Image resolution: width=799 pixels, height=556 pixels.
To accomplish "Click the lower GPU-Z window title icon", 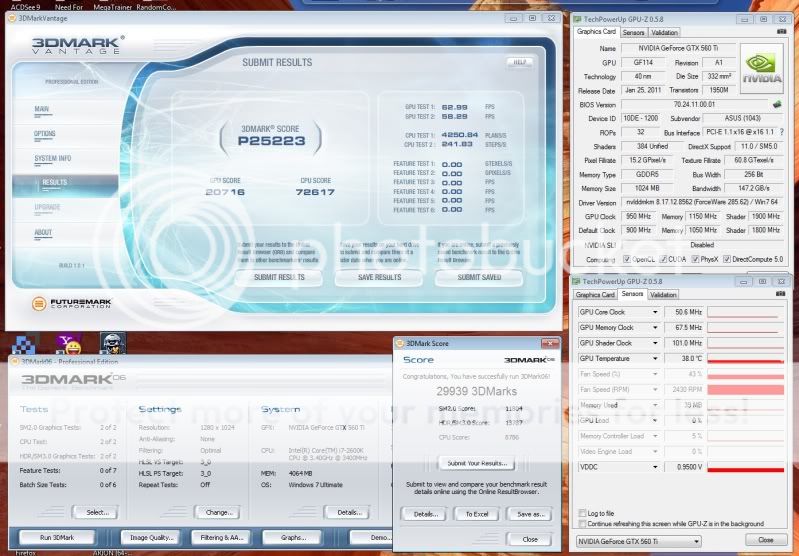I will tap(576, 281).
